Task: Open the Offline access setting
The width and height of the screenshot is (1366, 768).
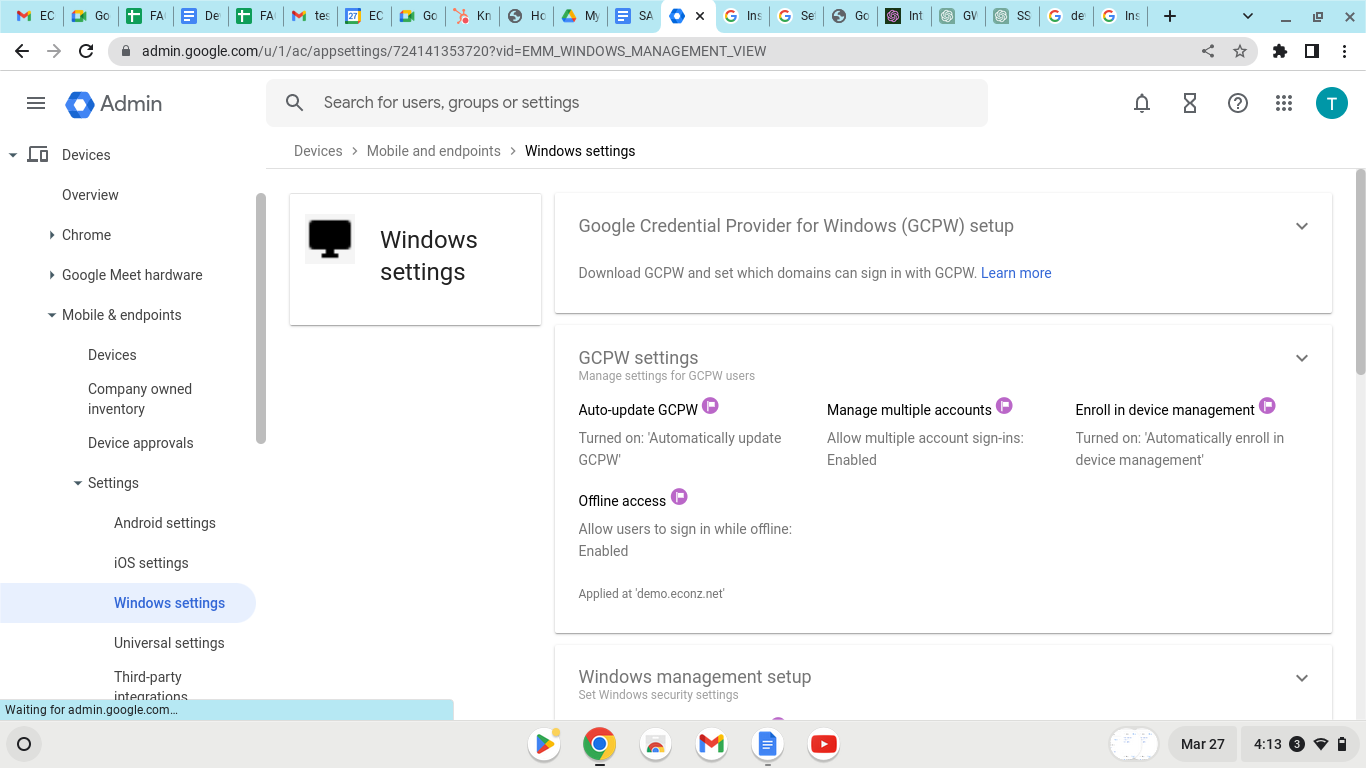Action: [x=622, y=501]
